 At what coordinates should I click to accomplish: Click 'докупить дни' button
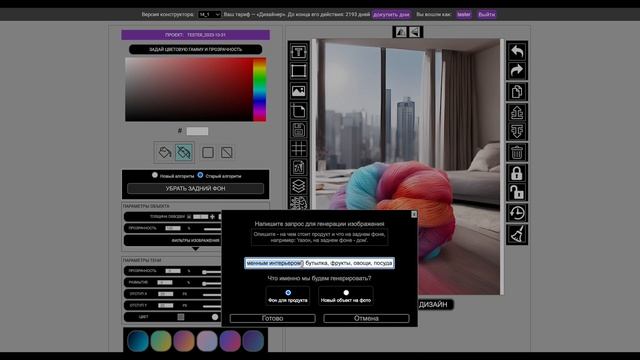pos(391,14)
